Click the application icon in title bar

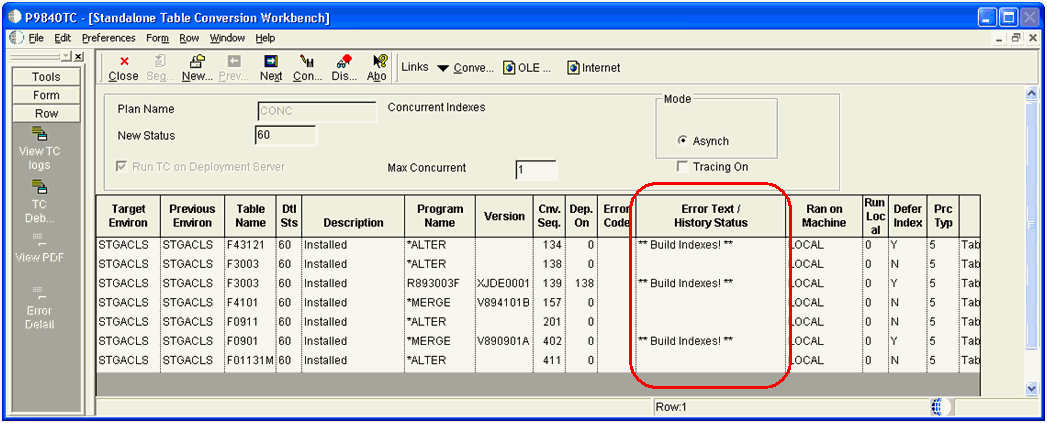(x=13, y=17)
